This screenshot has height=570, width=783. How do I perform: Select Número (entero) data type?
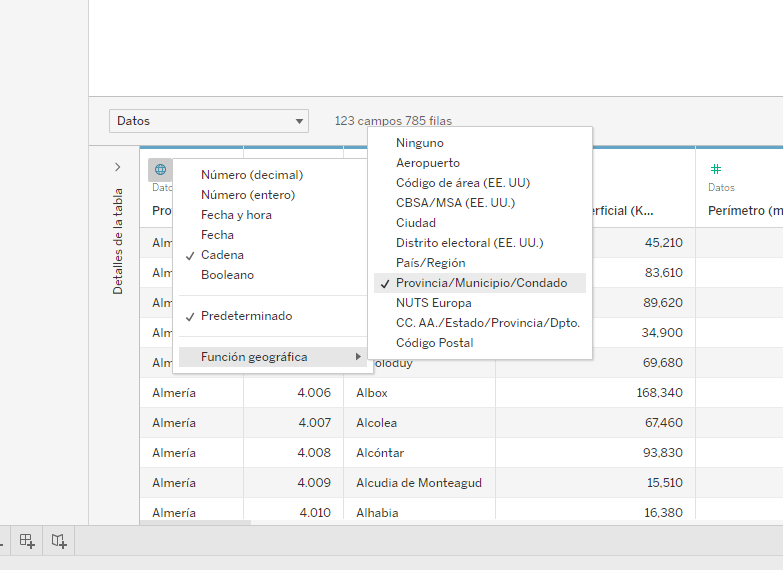point(248,195)
